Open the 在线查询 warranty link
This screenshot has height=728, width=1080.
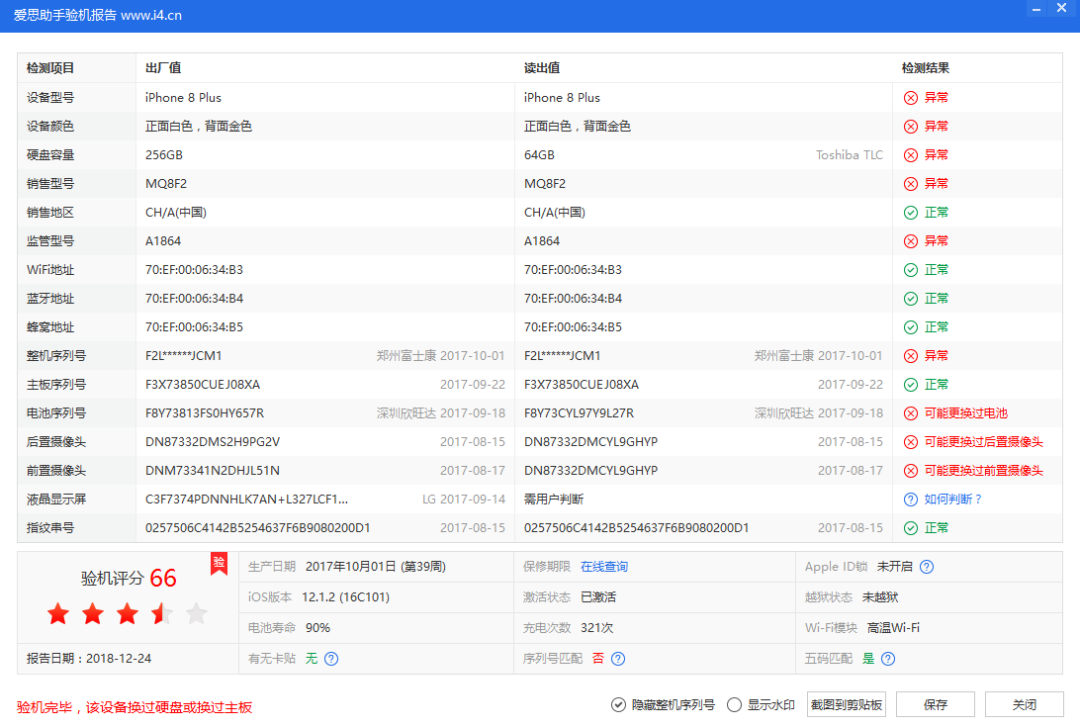[x=604, y=567]
